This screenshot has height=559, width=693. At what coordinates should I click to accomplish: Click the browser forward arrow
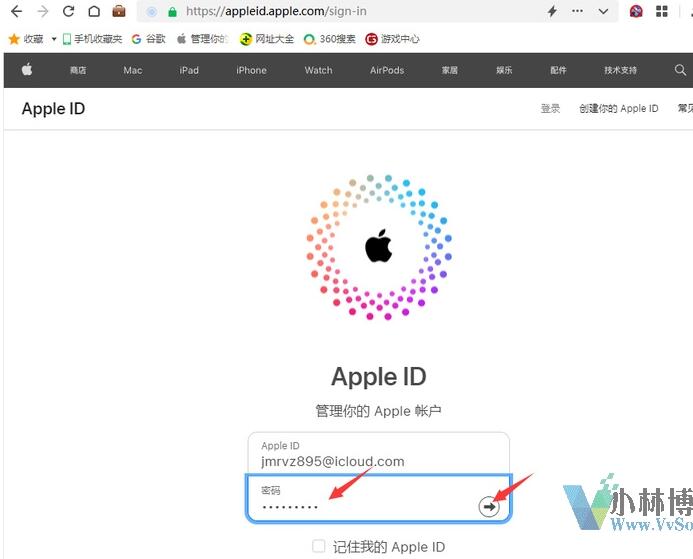coord(43,11)
